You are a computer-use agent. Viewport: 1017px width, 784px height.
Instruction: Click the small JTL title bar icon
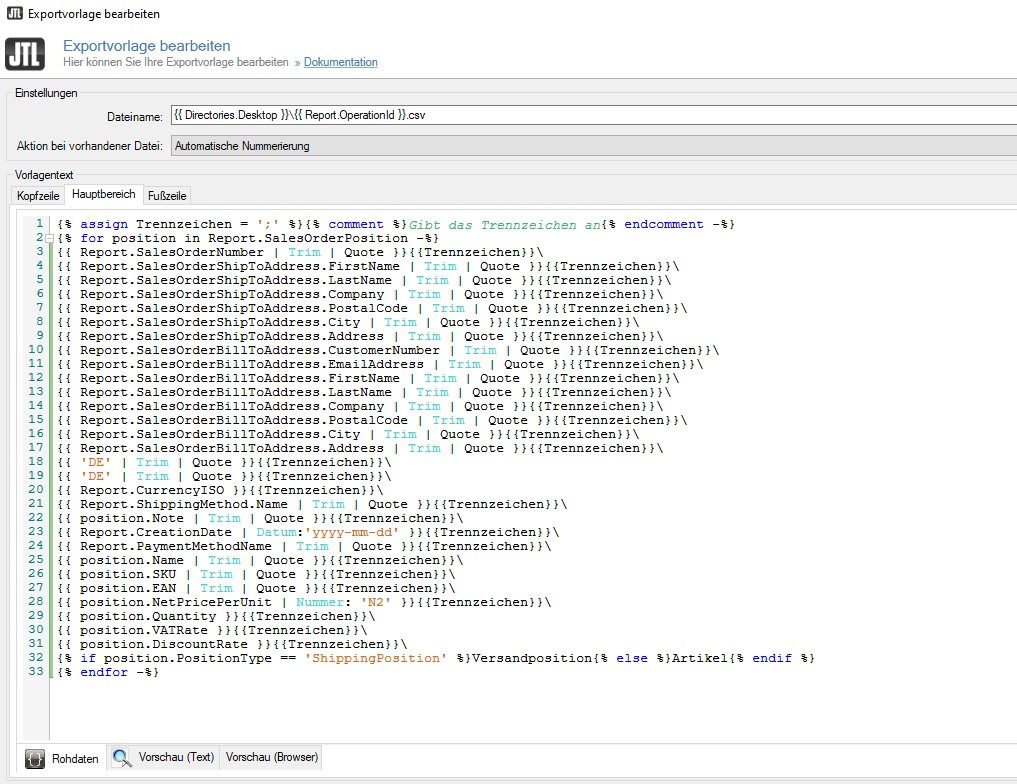tap(14, 14)
